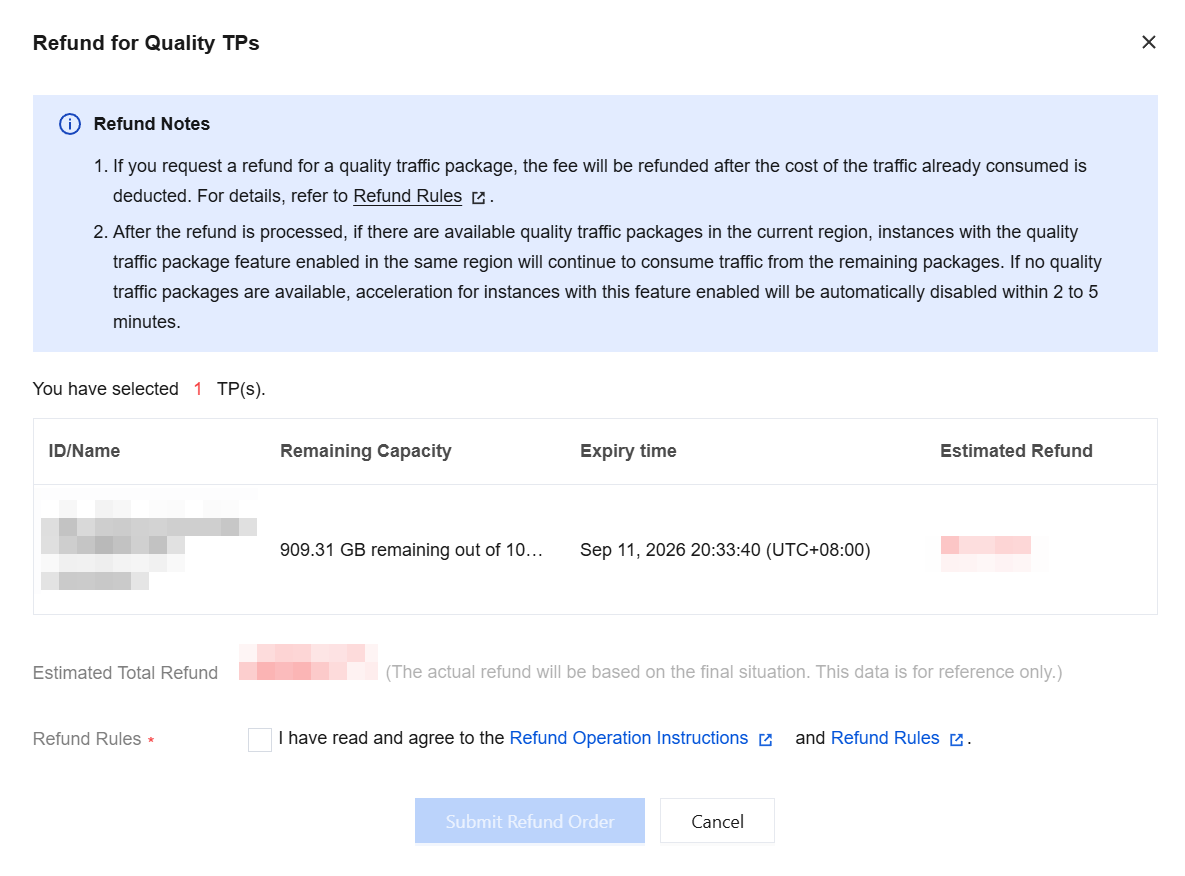Close the Refund for Quality TPs dialog

click(1148, 42)
